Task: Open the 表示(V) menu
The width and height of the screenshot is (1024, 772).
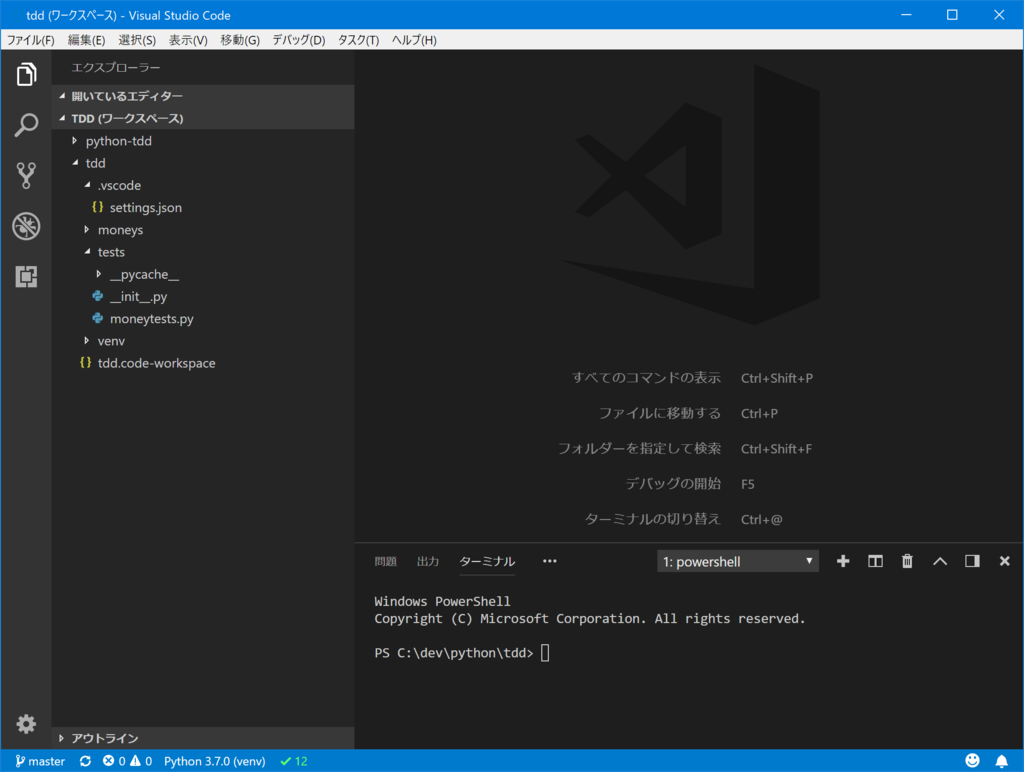Action: [188, 40]
